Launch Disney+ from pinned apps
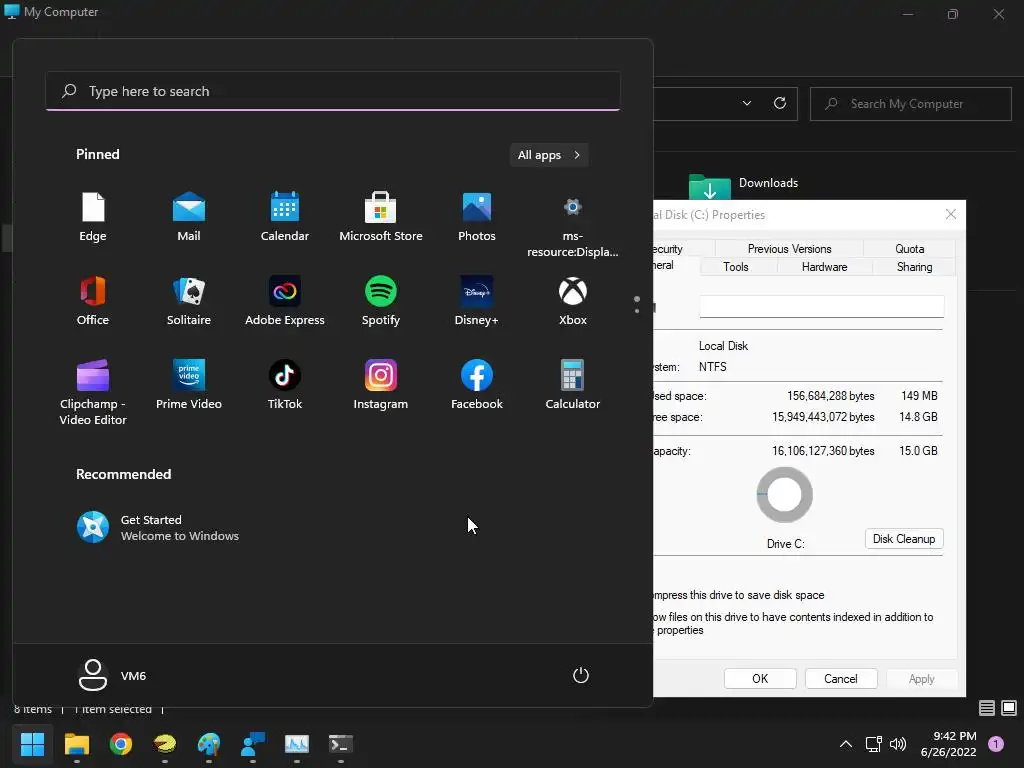Screen dimensions: 1024x768 pos(477,300)
